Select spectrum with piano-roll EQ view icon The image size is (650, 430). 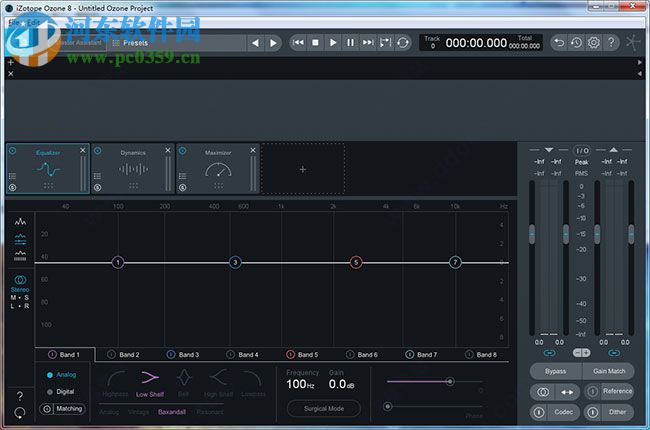tap(20, 256)
